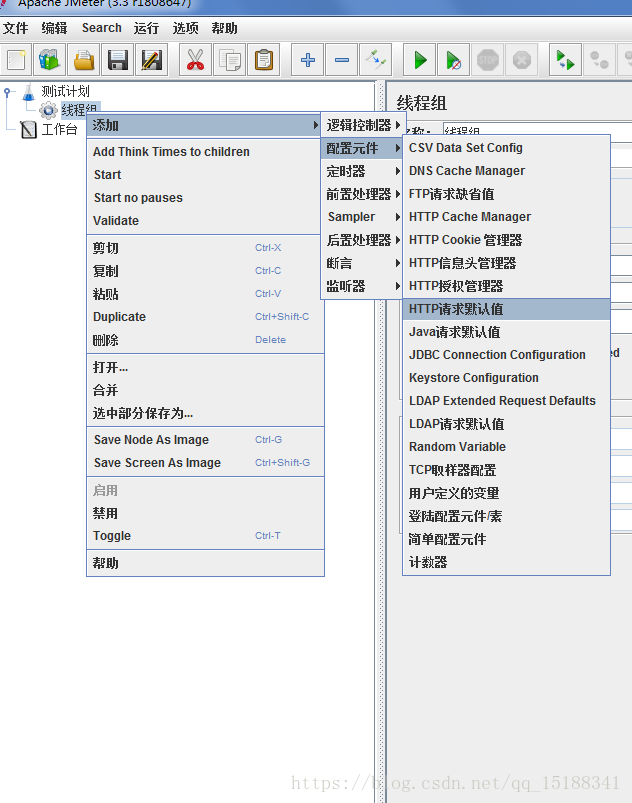This screenshot has width=632, height=803.
Task: Open the 帮助 menu in the menu bar
Action: click(224, 28)
